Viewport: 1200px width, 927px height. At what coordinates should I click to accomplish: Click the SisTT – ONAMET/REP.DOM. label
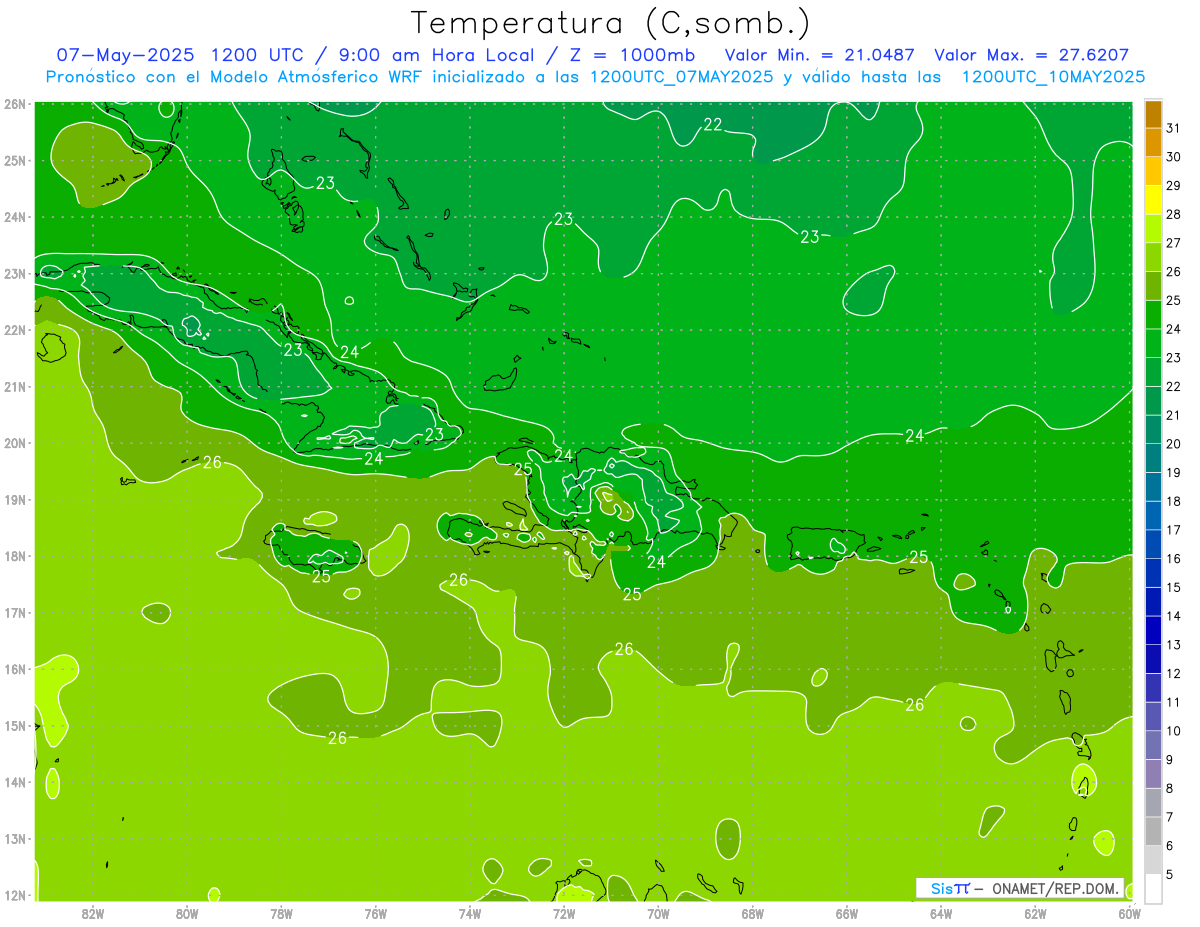[x=1019, y=888]
